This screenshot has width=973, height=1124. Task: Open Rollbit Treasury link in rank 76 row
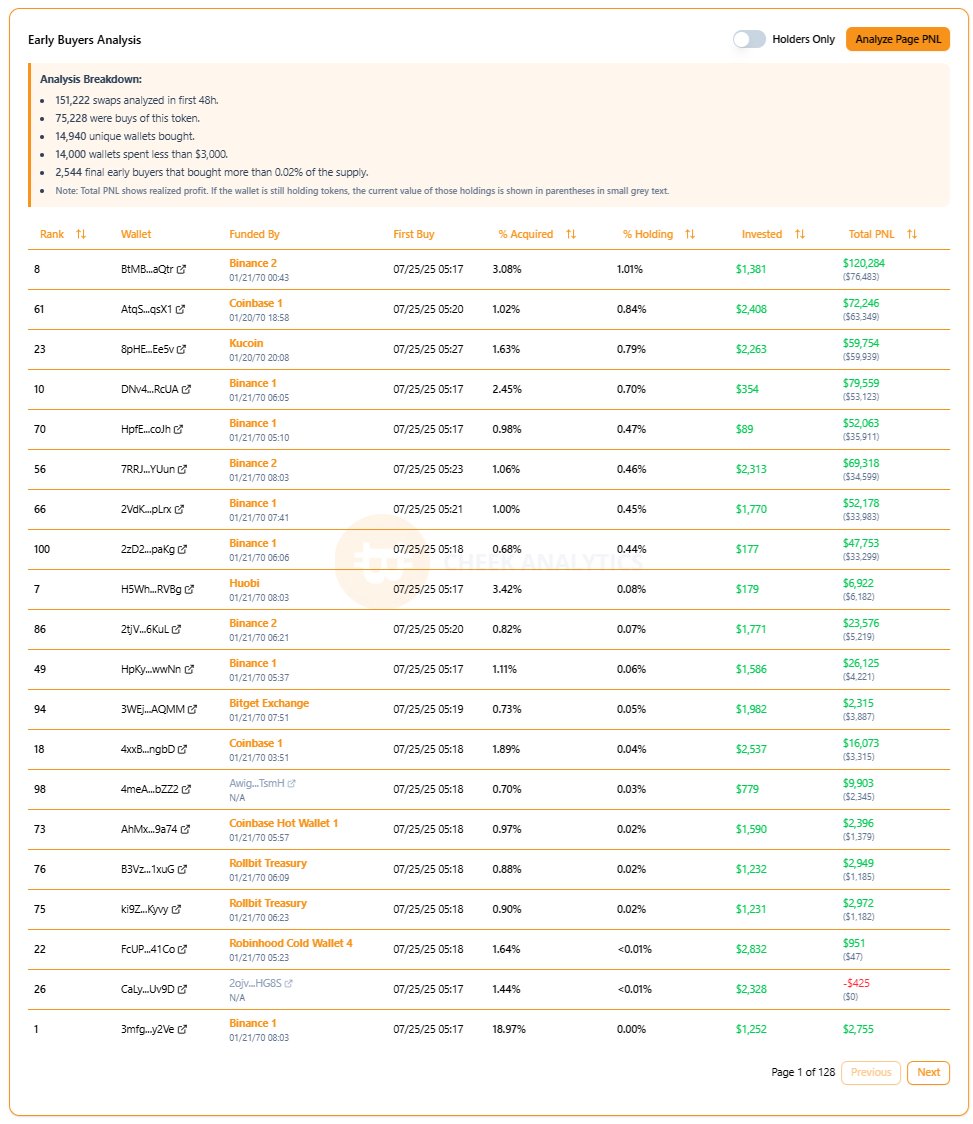tap(267, 863)
